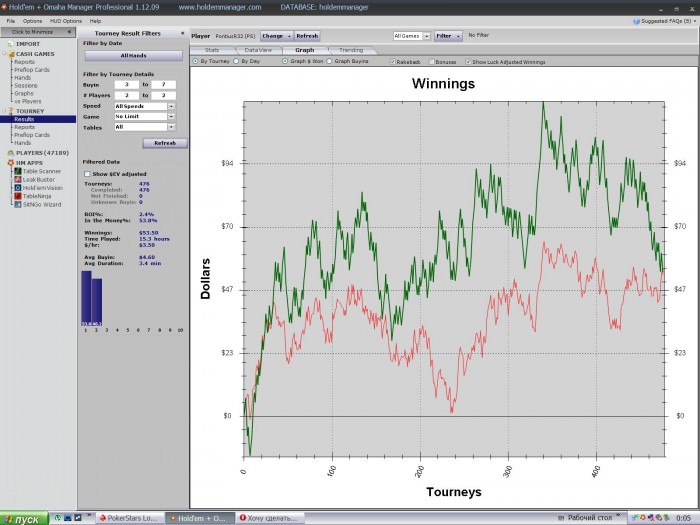The image size is (700, 525).
Task: Click the # Players maximum field
Action: coord(163,95)
